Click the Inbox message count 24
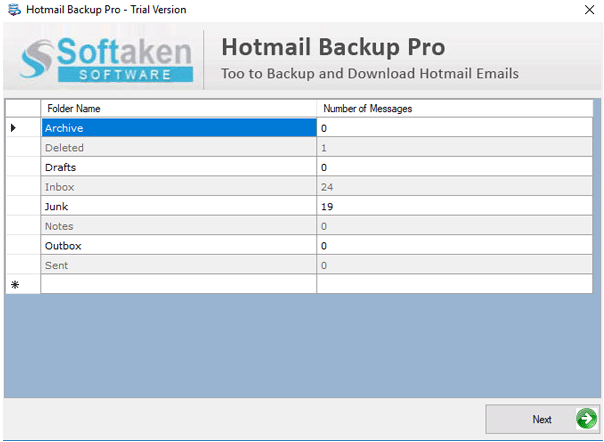Screen dimensions: 604x442 pos(455,187)
